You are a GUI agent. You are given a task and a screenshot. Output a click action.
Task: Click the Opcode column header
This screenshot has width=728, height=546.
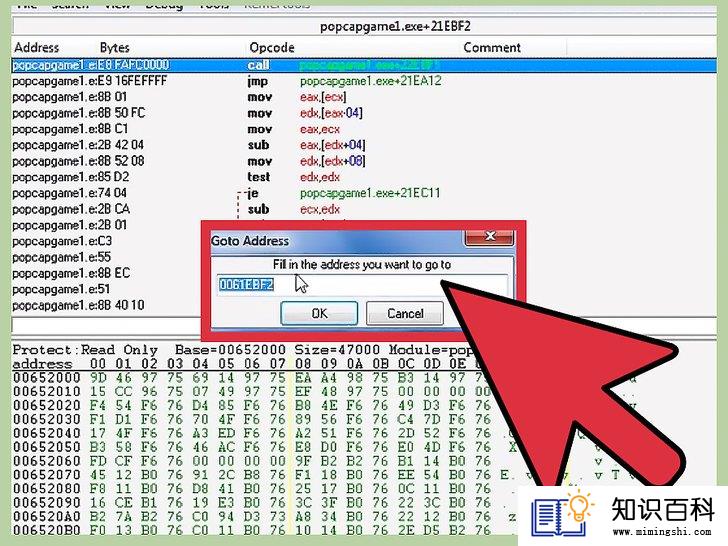[272, 47]
